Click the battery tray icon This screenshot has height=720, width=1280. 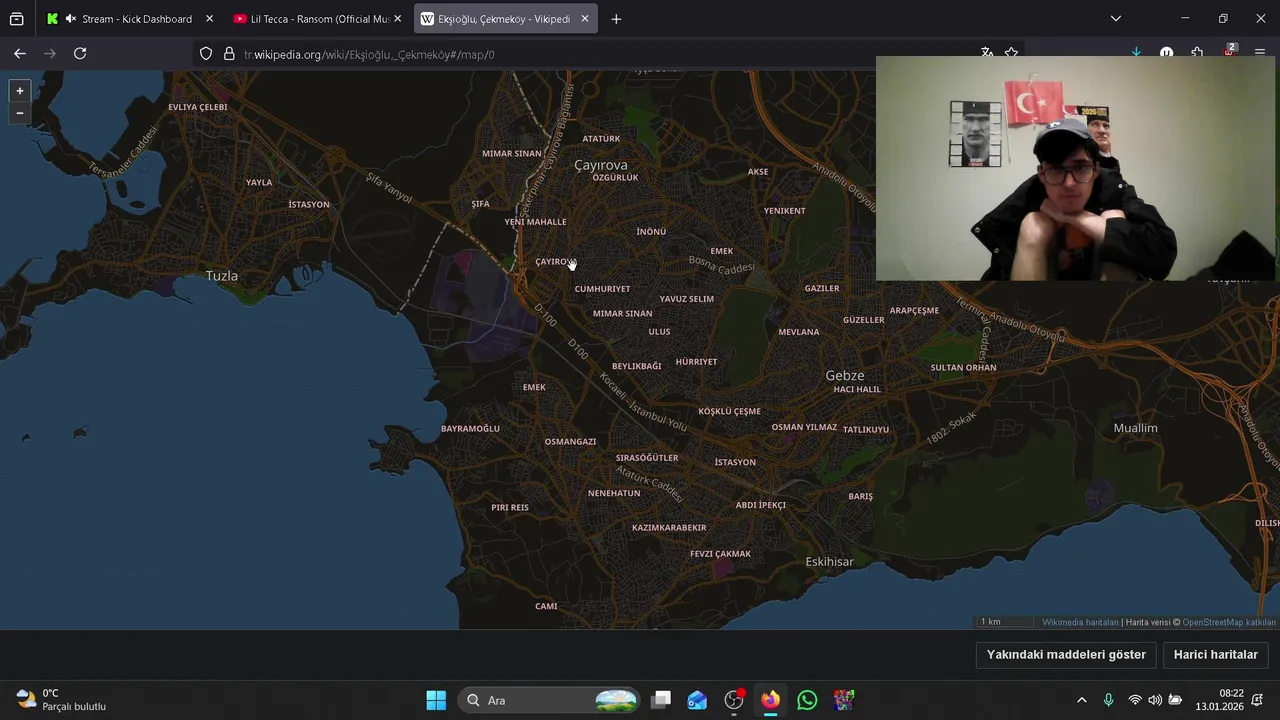1176,700
